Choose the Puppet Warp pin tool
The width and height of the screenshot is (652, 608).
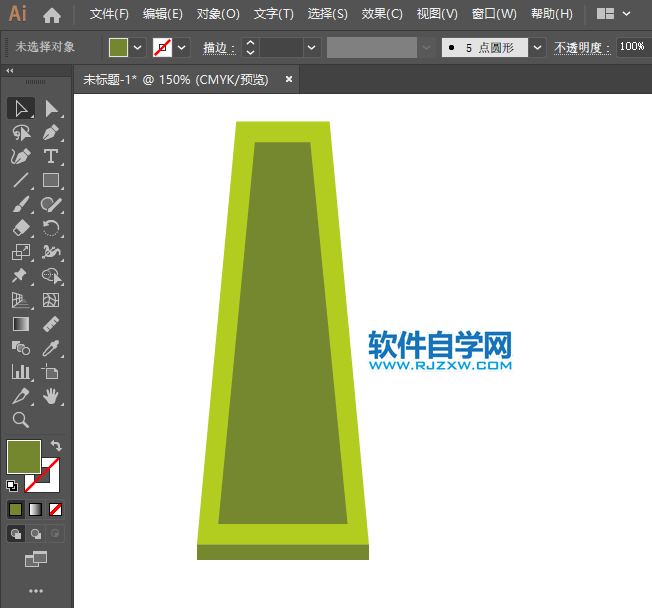click(21, 276)
